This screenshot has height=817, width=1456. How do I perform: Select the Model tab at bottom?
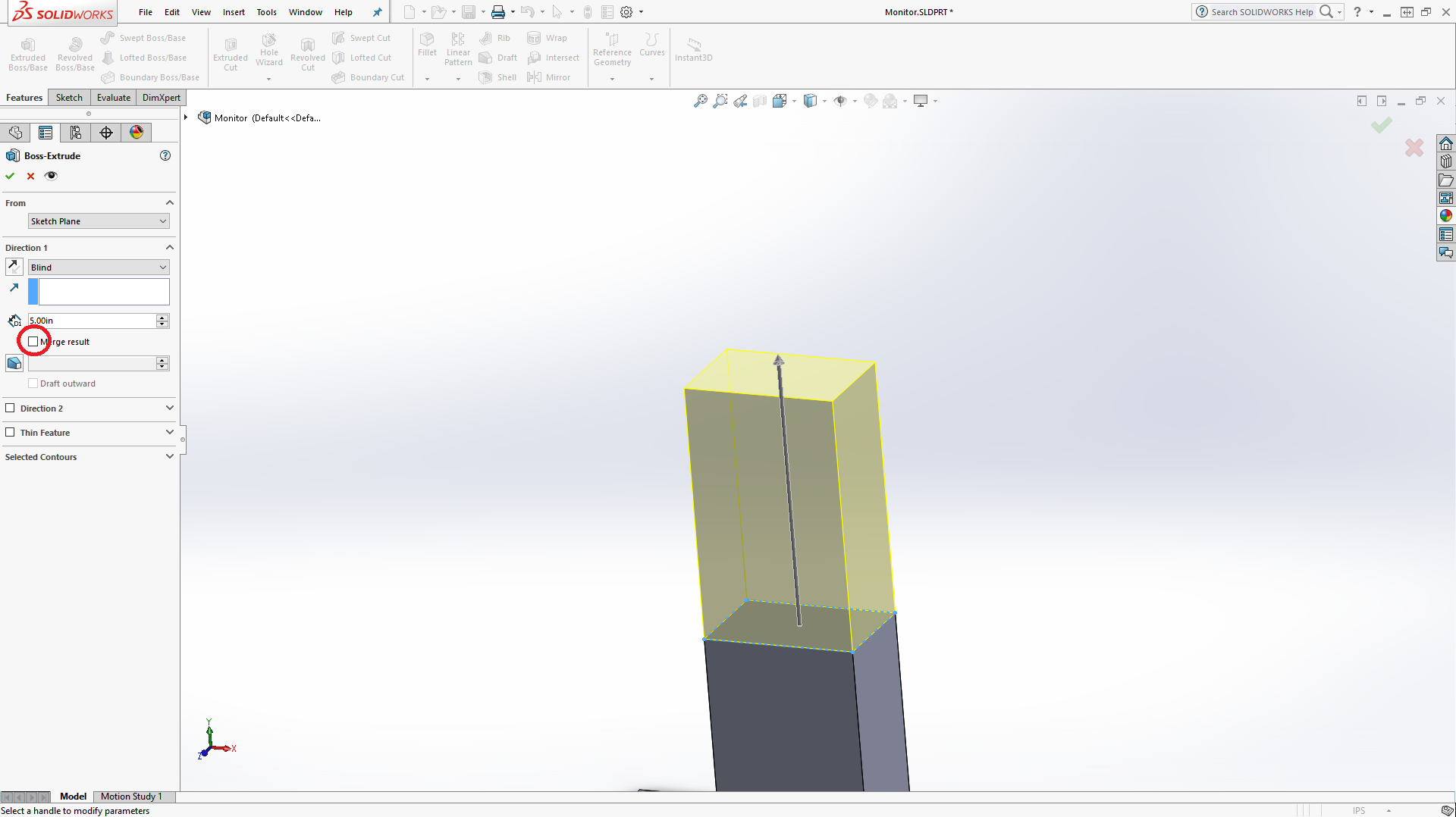point(73,797)
